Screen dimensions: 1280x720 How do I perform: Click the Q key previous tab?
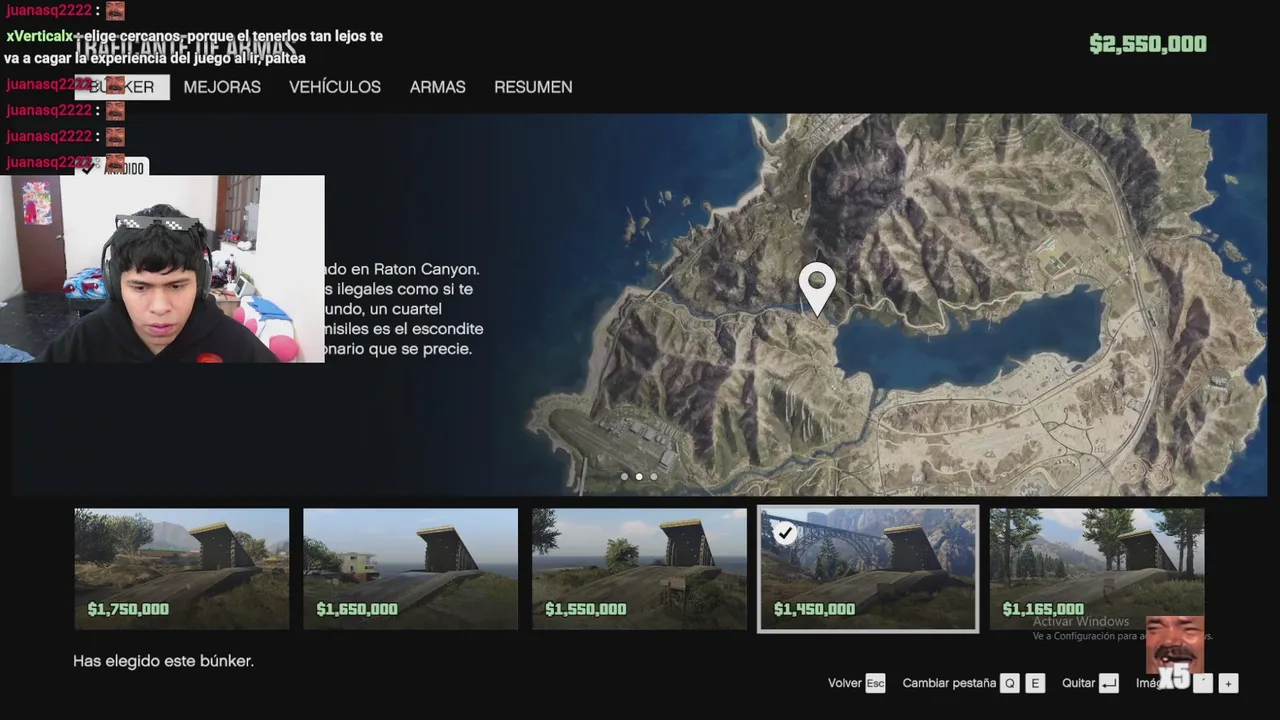pyautogui.click(x=1010, y=683)
